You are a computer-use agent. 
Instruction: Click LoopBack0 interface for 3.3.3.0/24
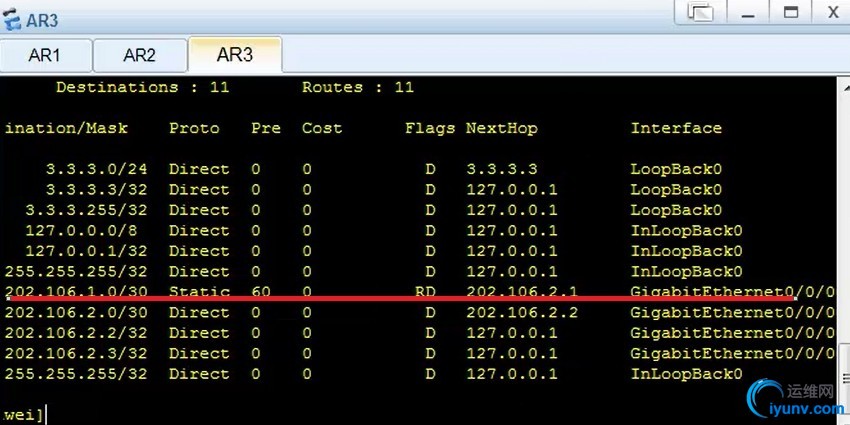[x=676, y=169]
